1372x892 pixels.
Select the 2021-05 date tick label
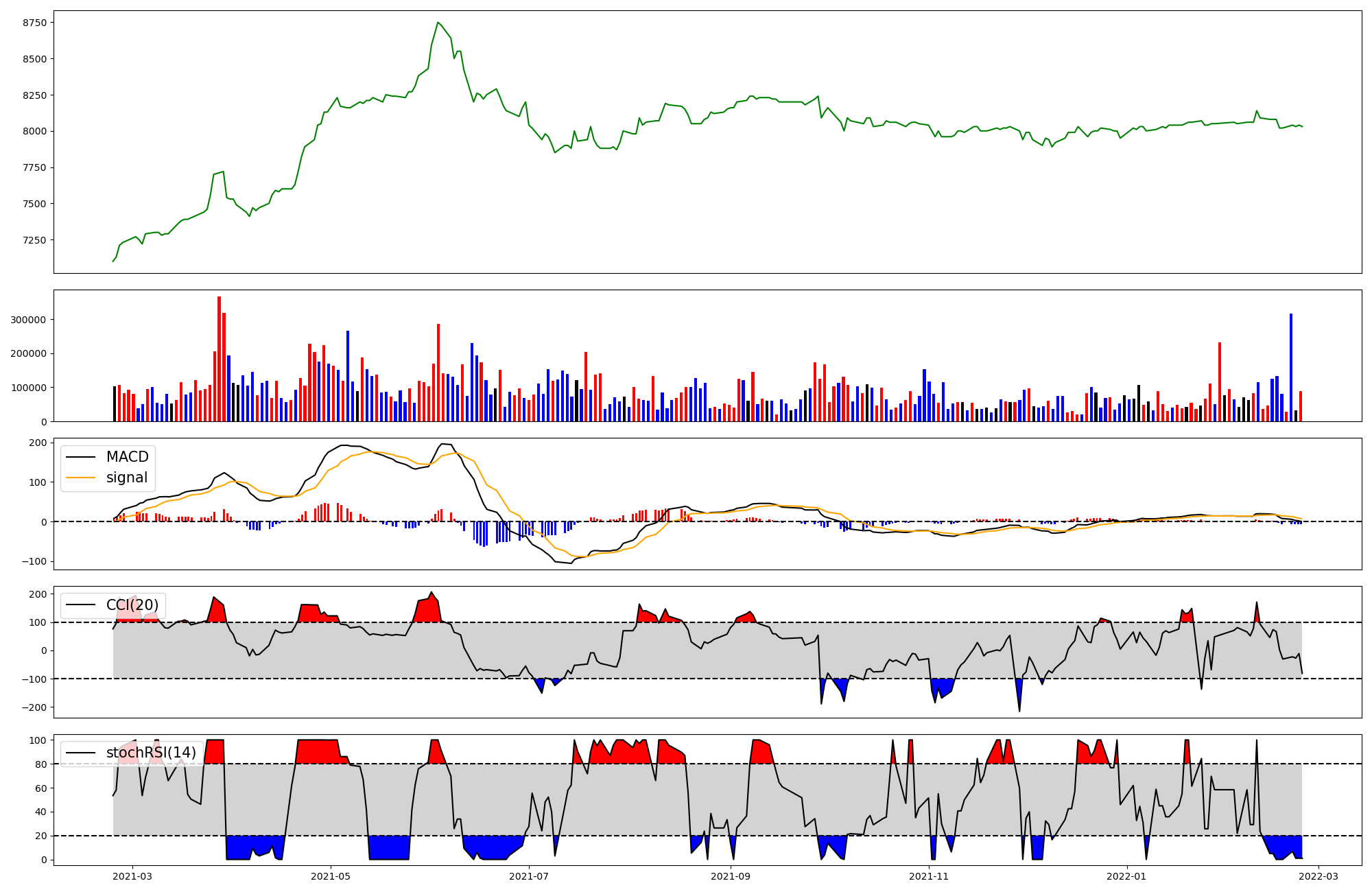point(331,876)
